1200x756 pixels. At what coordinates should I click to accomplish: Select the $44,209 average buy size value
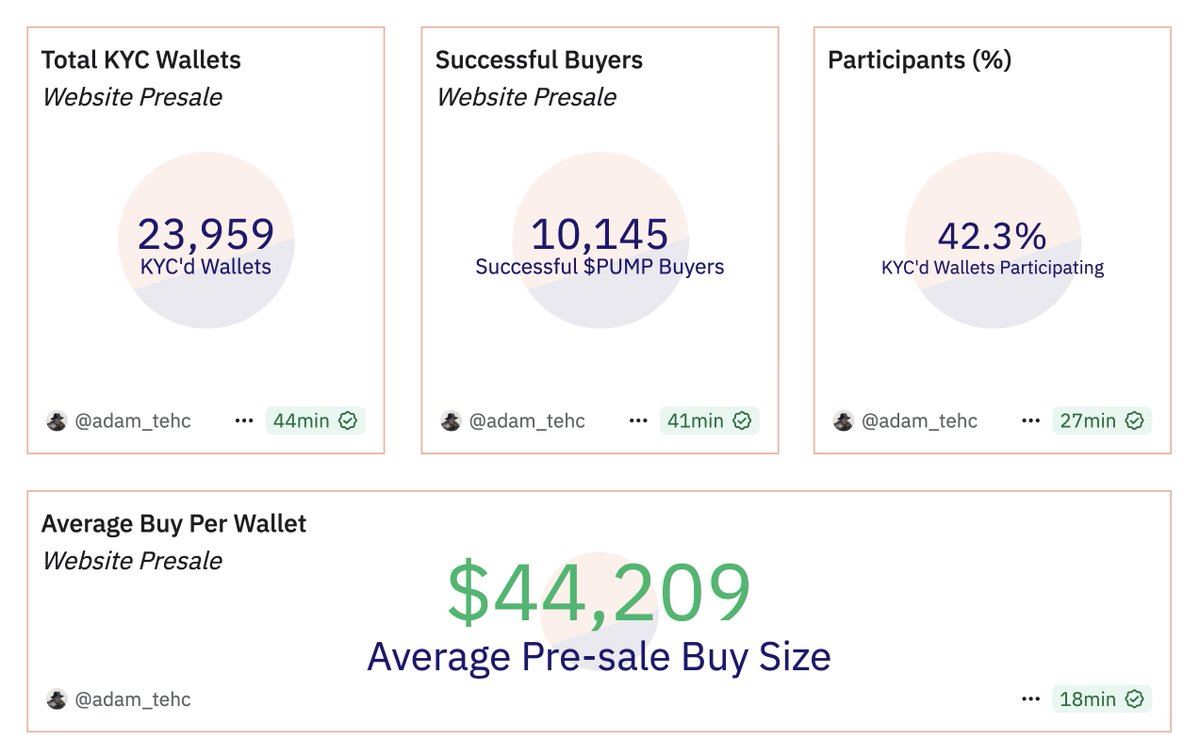tap(598, 593)
